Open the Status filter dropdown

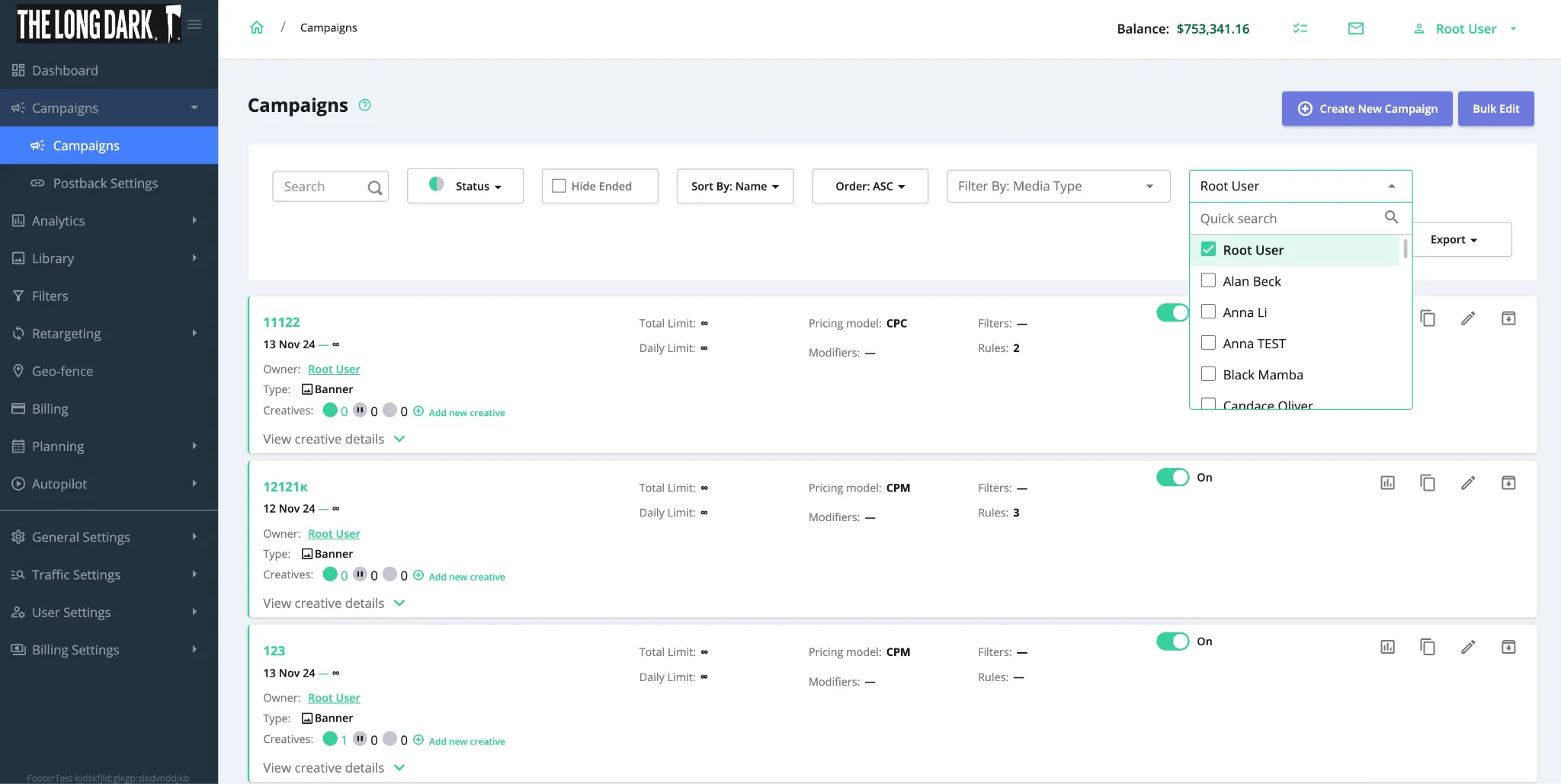click(x=465, y=186)
